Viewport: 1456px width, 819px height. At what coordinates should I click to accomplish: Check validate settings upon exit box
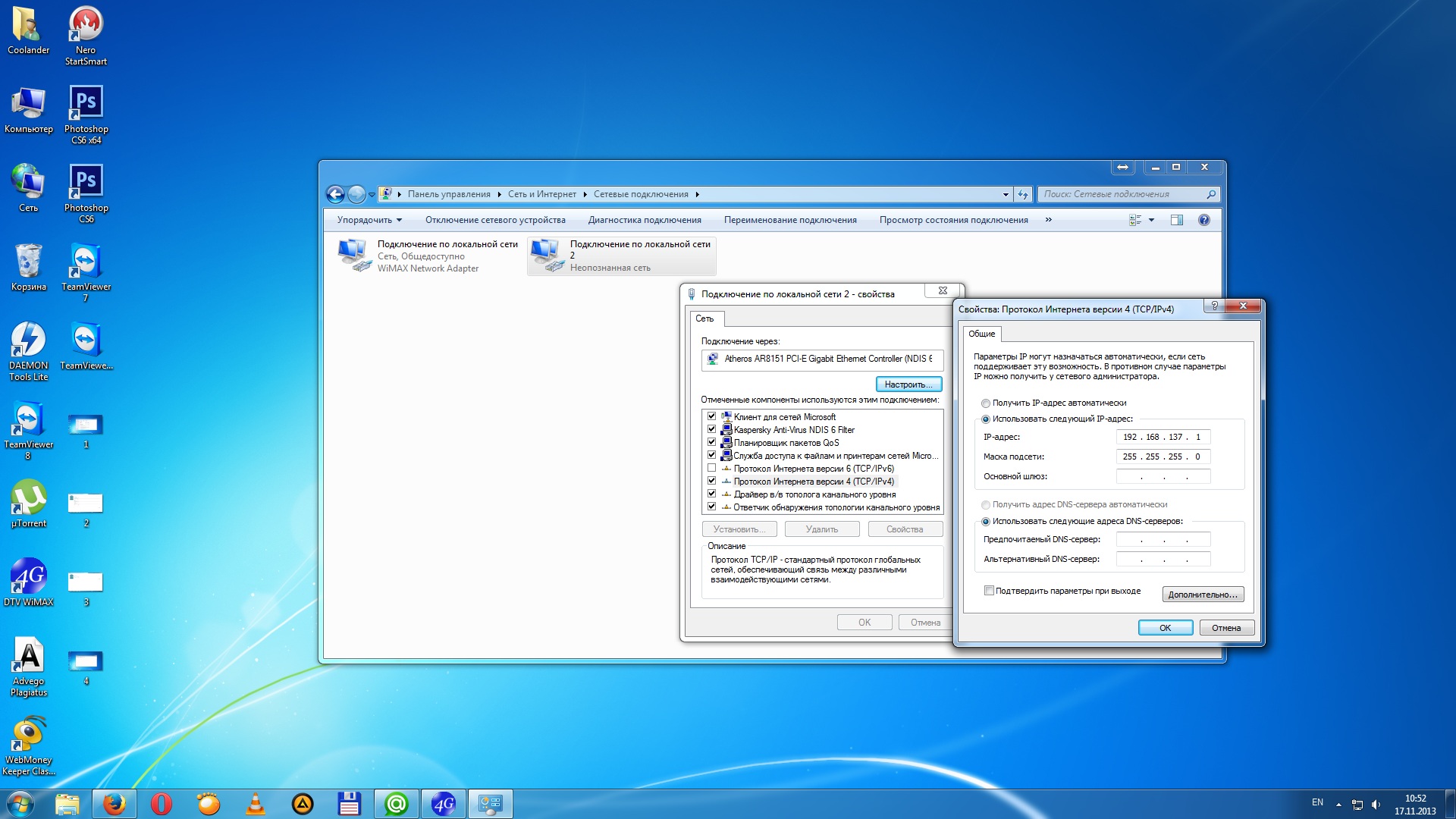click(989, 591)
